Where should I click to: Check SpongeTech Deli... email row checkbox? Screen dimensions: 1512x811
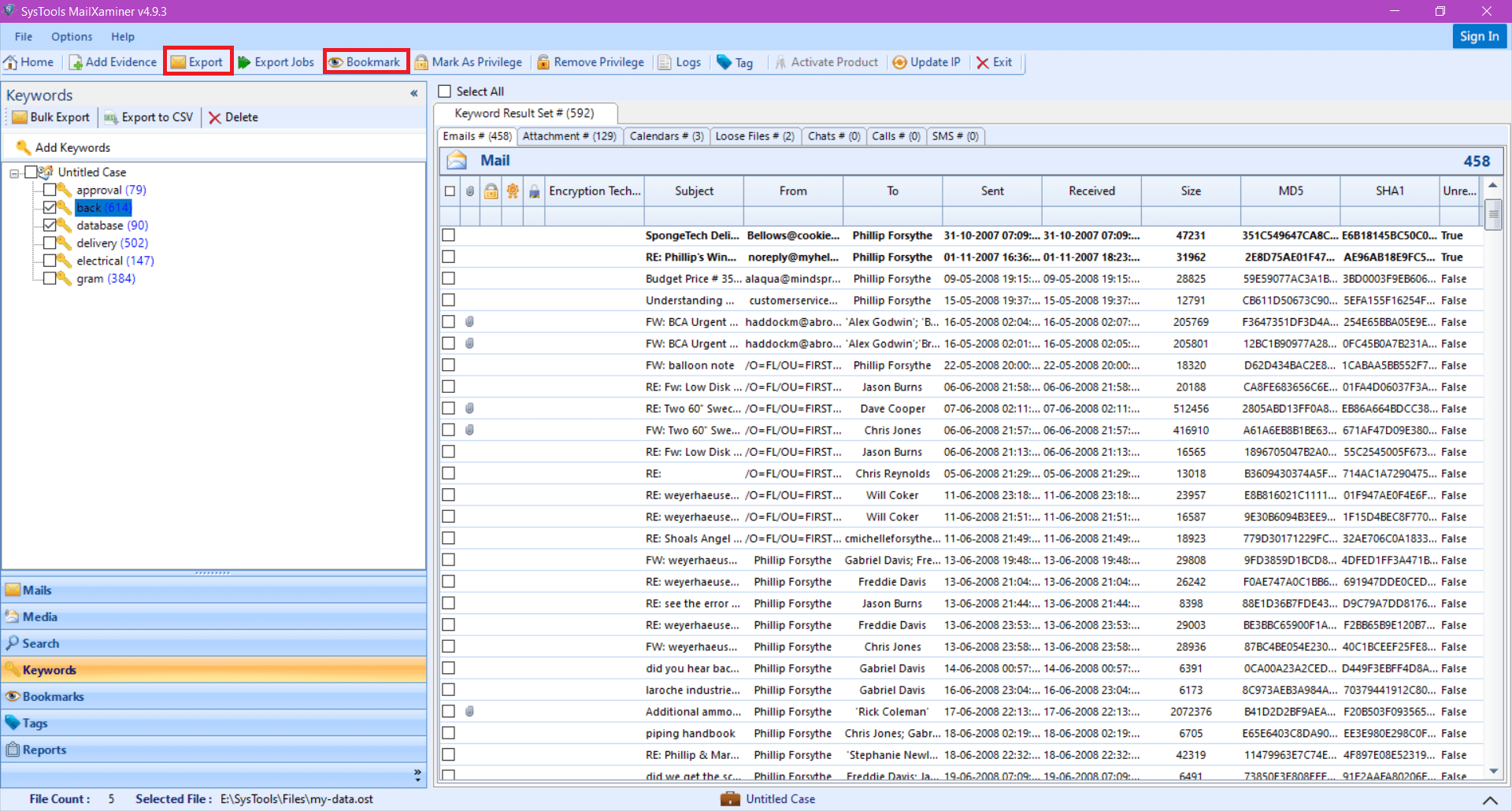pyautogui.click(x=449, y=235)
